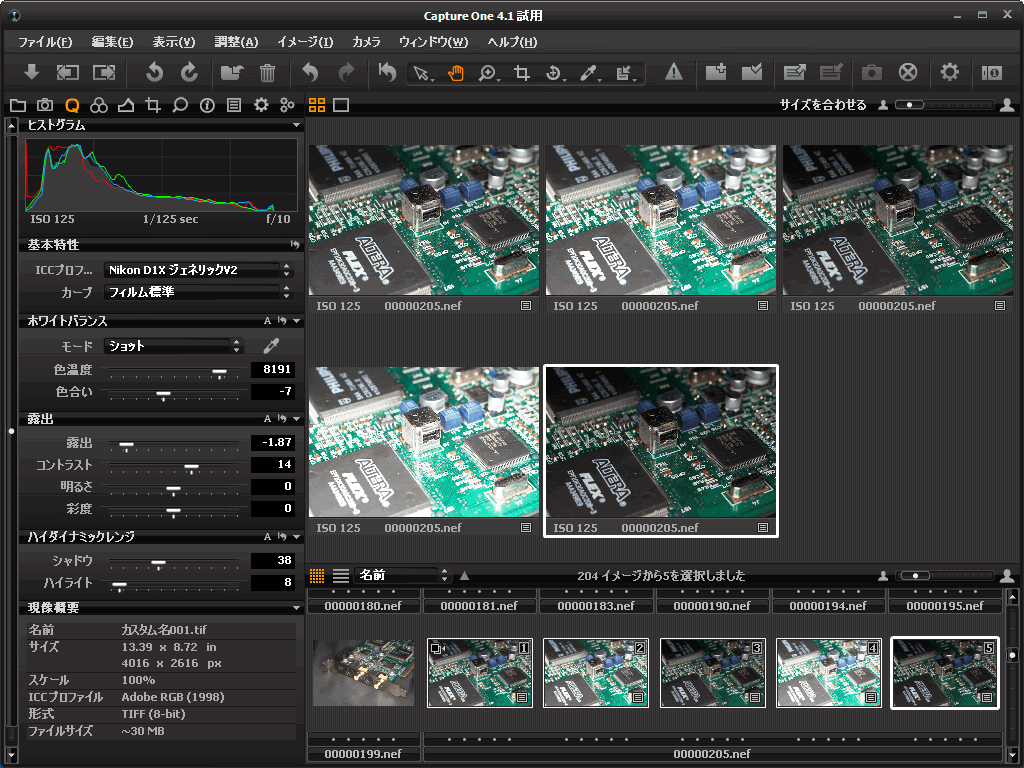Viewport: 1024px width, 768px height.
Task: Adjust the シャドウ slider handle
Action: [x=159, y=563]
